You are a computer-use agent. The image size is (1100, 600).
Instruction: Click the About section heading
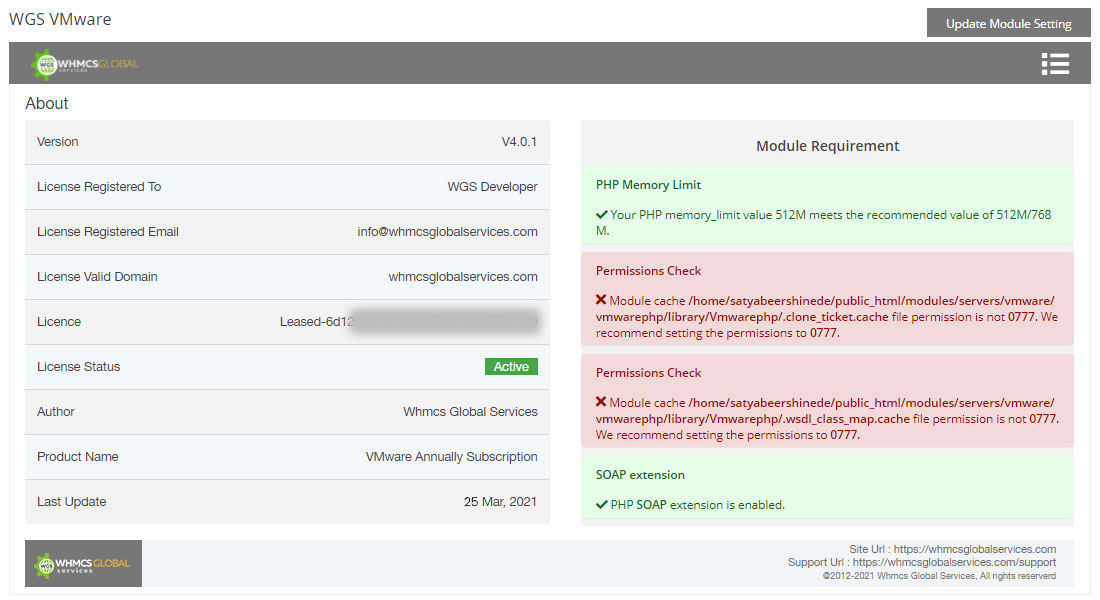click(x=47, y=104)
